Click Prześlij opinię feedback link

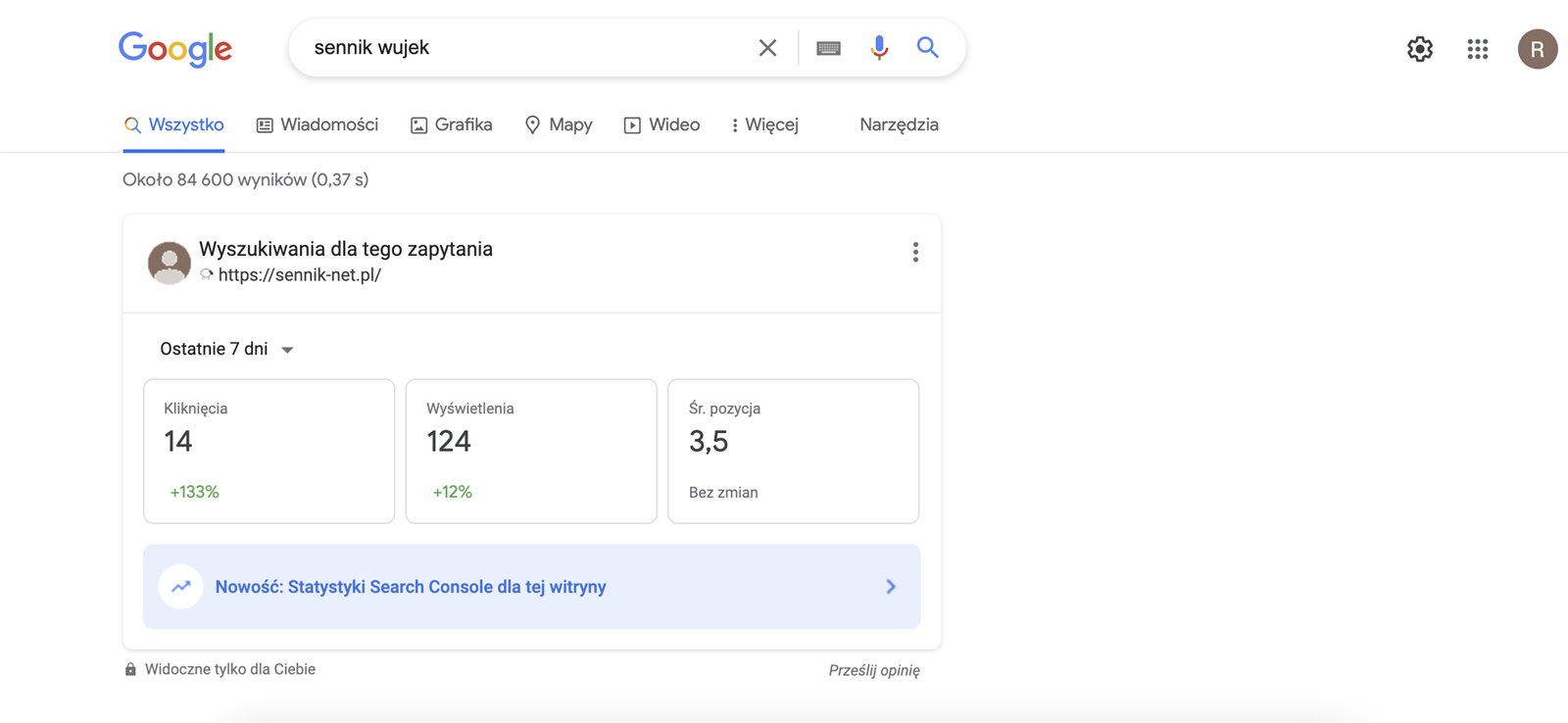pos(873,670)
